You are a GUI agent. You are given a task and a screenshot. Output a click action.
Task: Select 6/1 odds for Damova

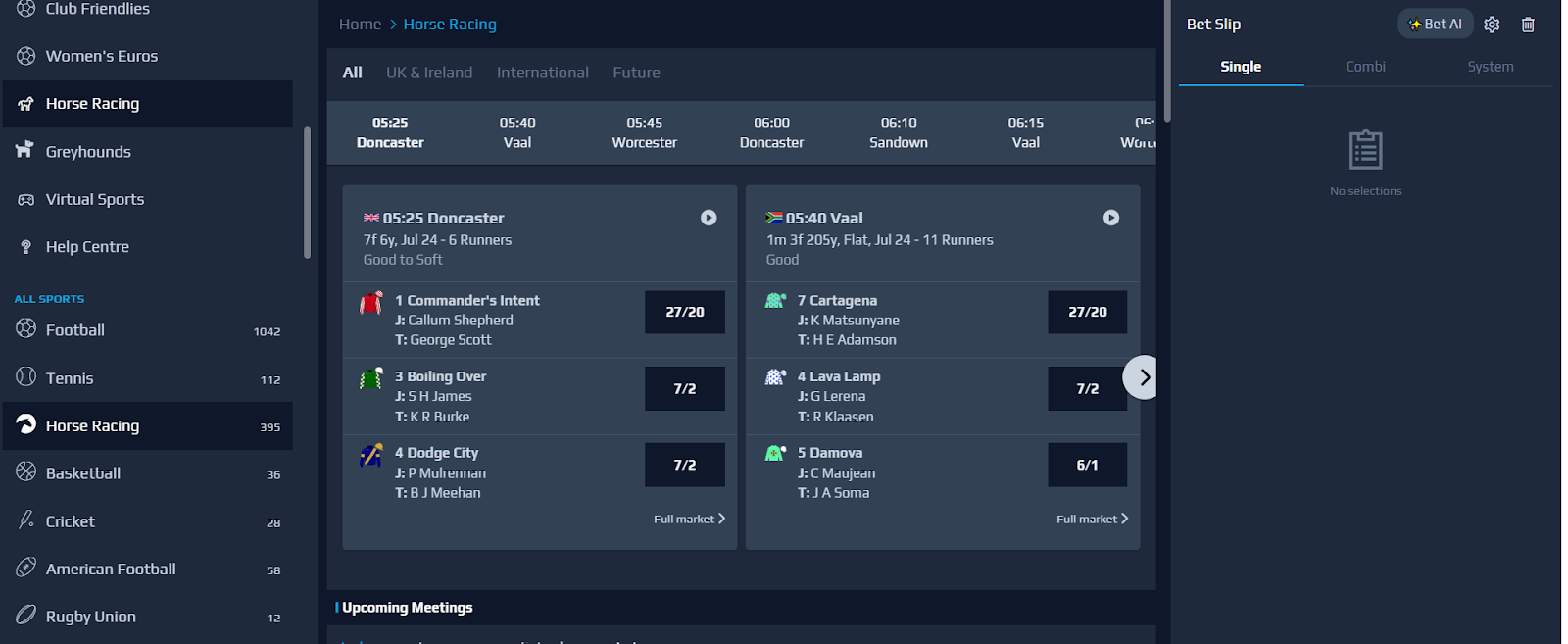(1087, 465)
